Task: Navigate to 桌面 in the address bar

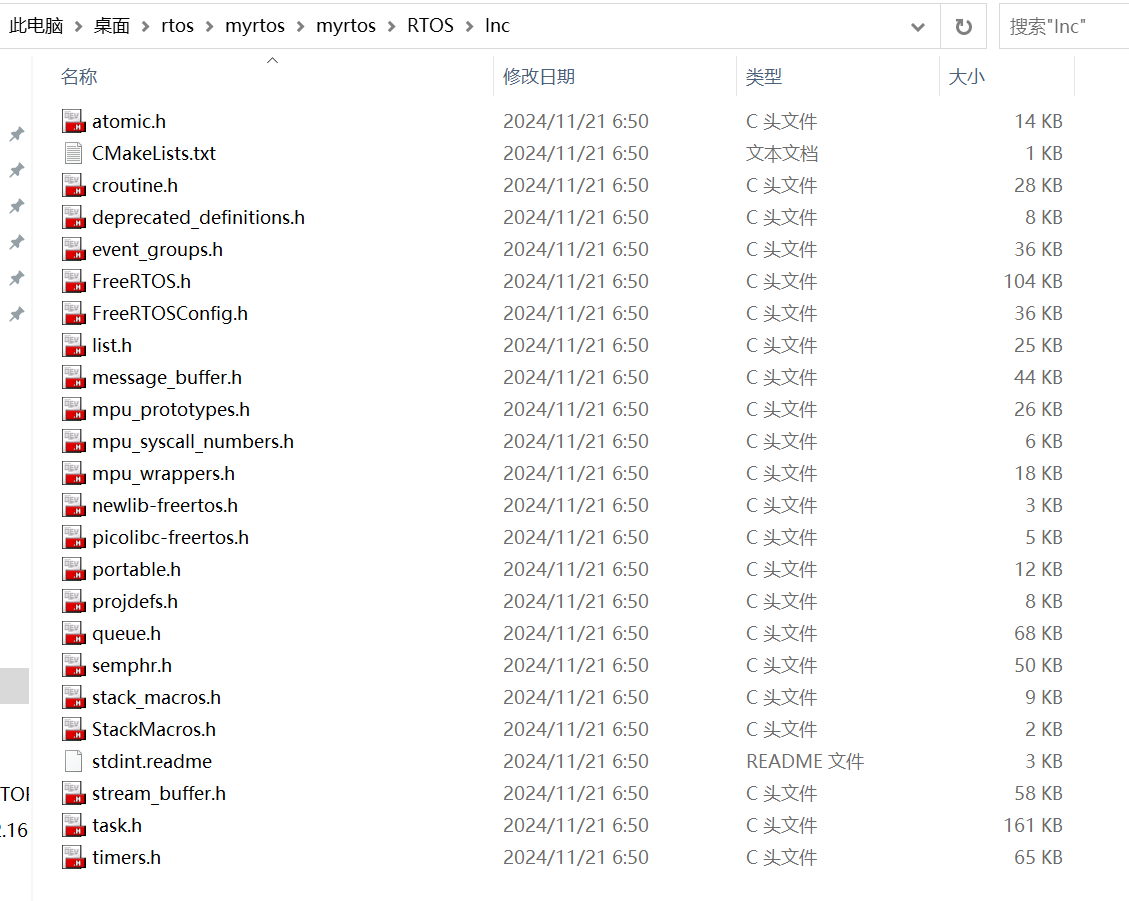Action: [112, 26]
